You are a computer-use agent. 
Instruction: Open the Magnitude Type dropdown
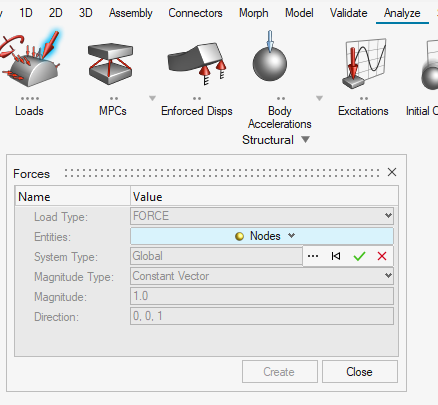(x=262, y=276)
